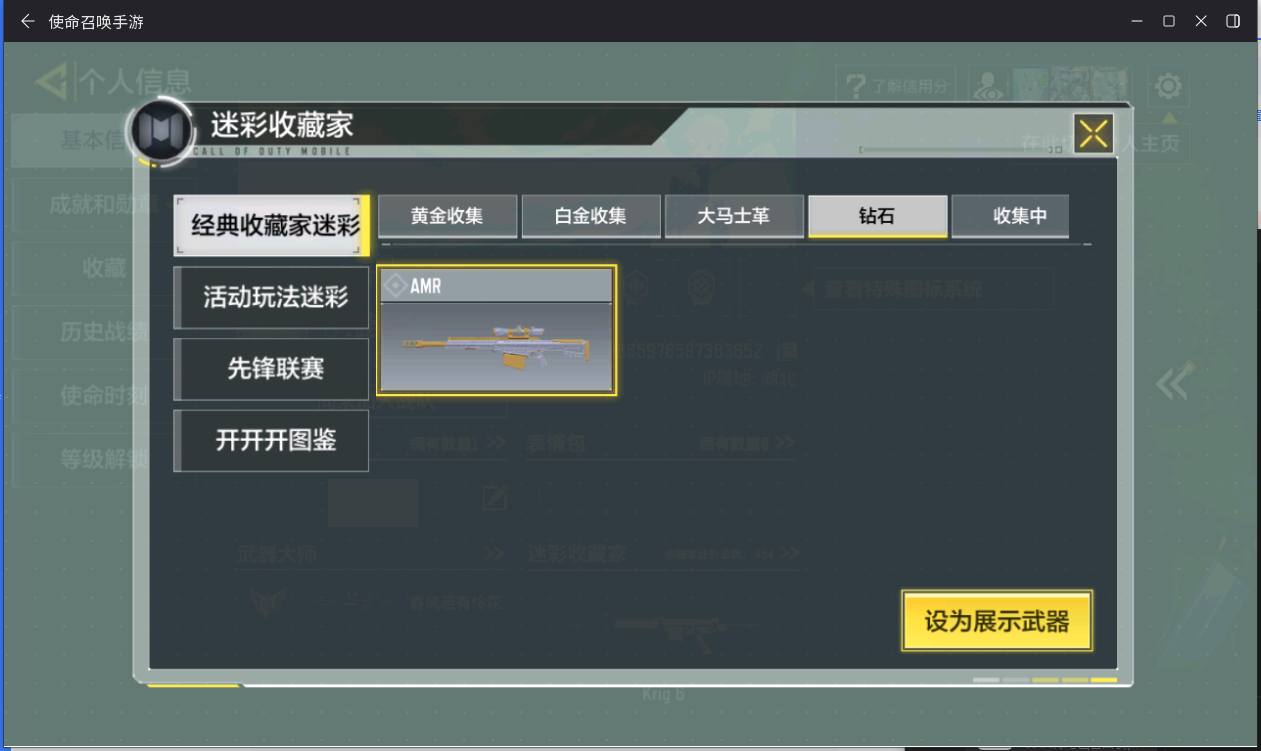Open the settings gear icon behind the dialog
The width and height of the screenshot is (1261, 751).
[x=1168, y=87]
